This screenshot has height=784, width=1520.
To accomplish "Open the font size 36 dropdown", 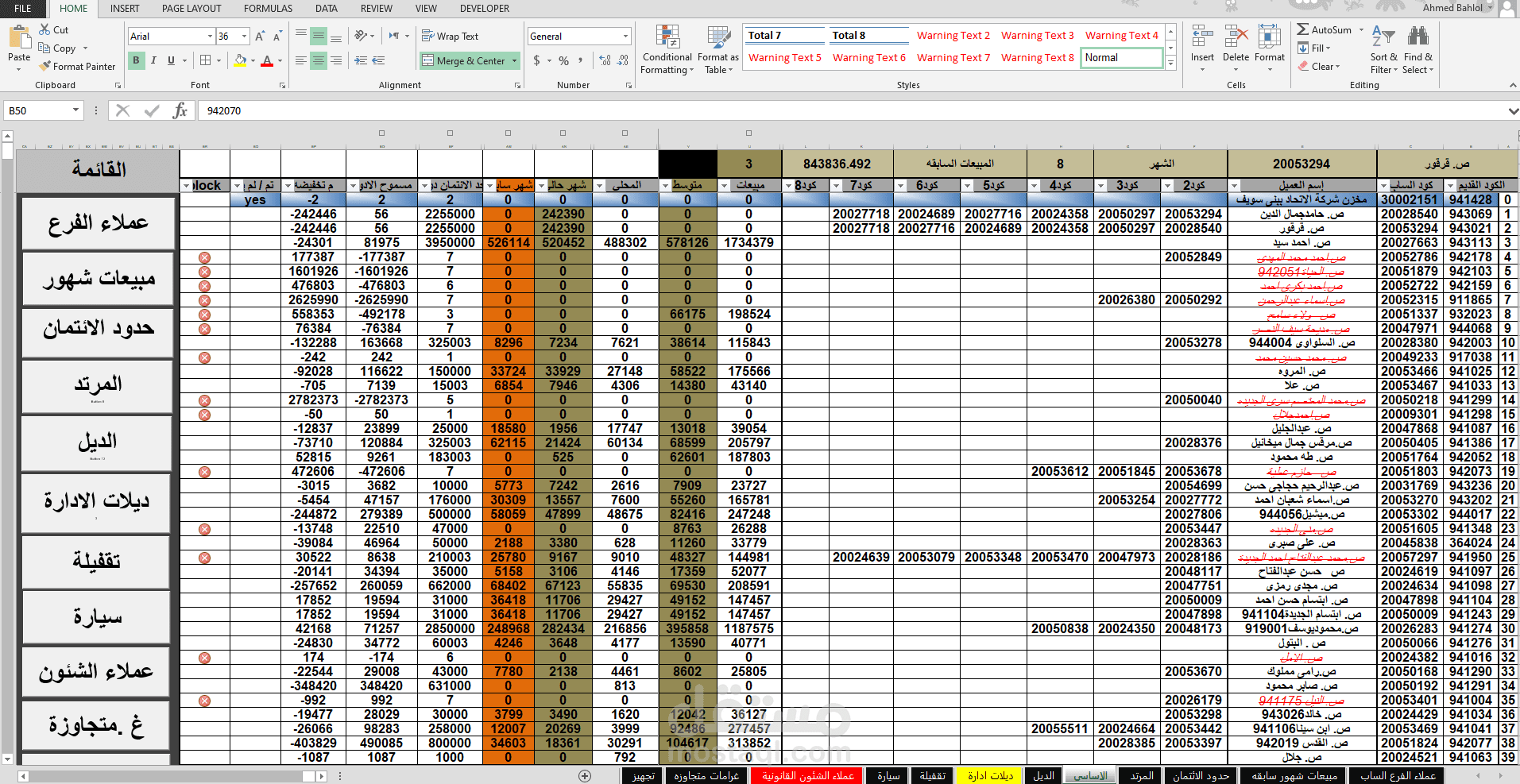I will [245, 36].
